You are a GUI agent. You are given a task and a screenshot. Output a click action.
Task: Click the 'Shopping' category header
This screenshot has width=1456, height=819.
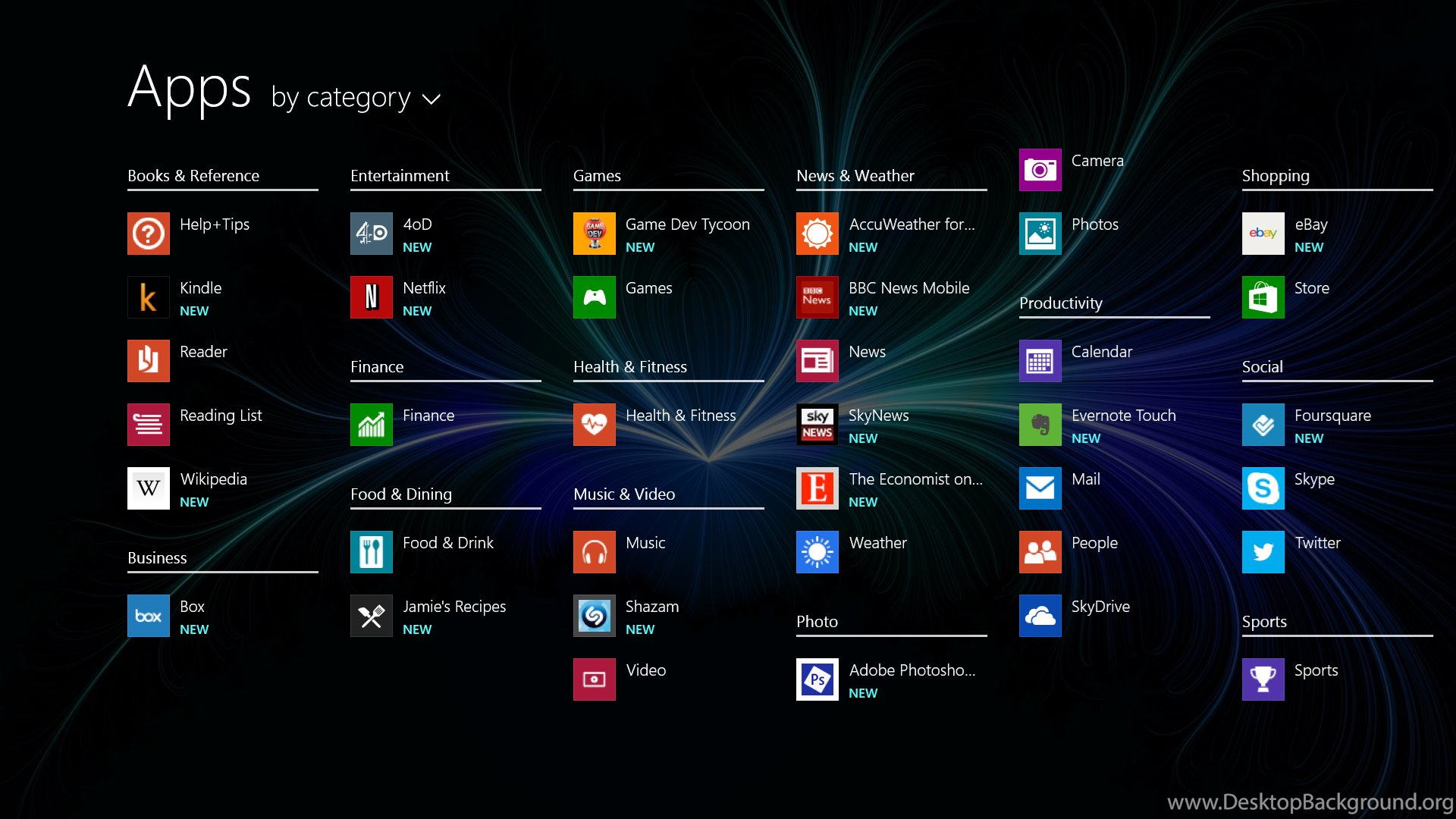pos(1276,176)
